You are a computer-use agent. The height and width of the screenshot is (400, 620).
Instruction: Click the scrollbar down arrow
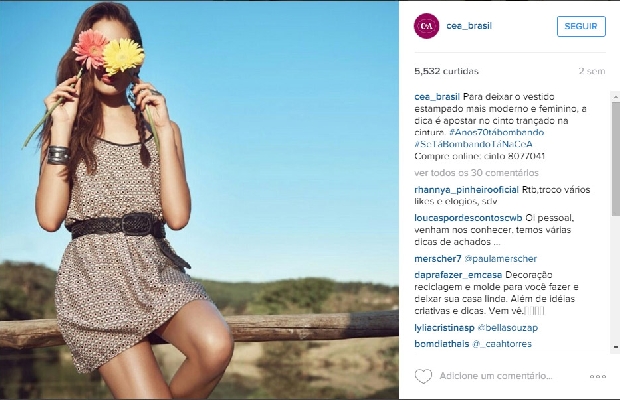616,347
